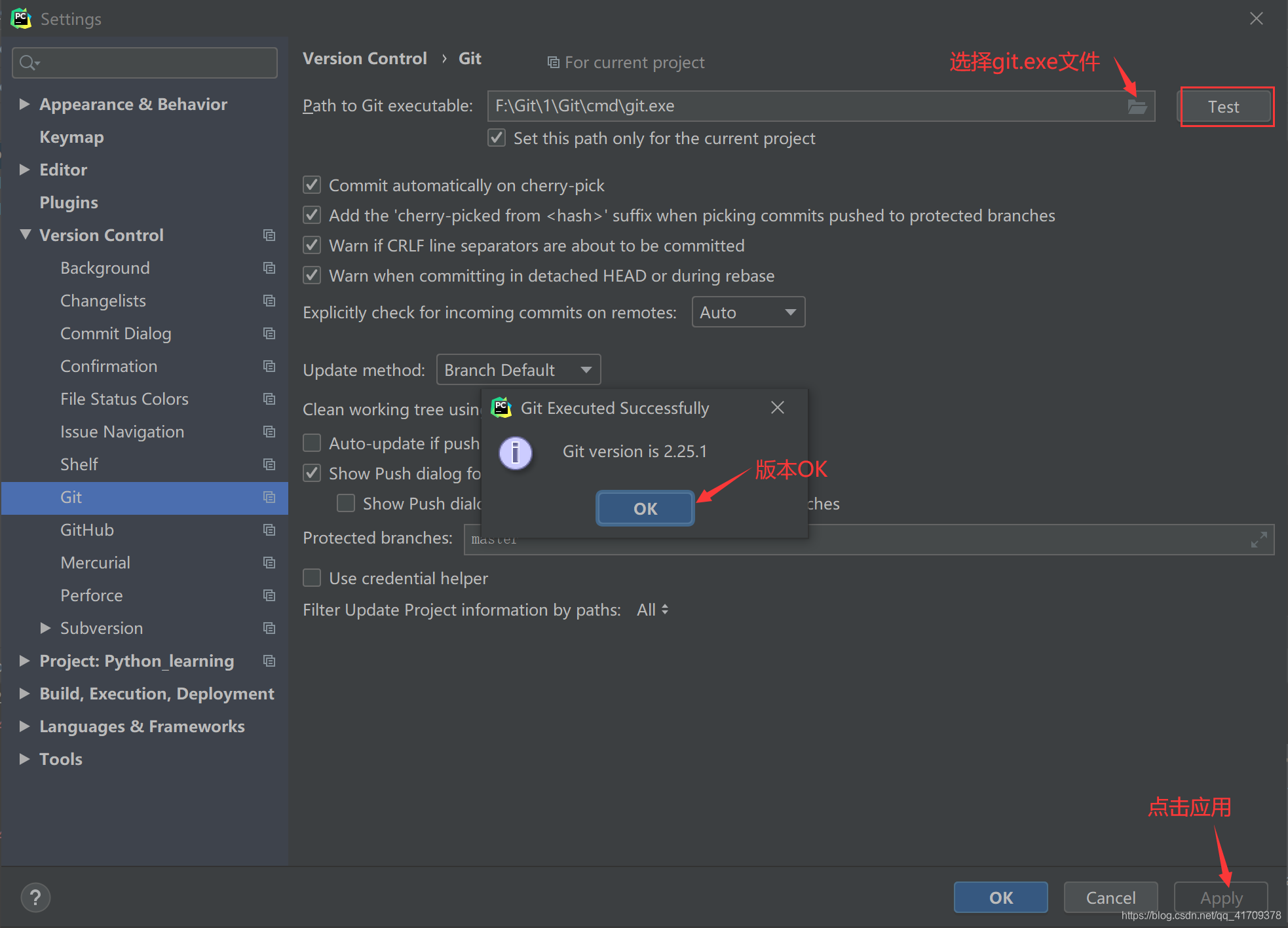Click folder browse icon in Git path field
The width and height of the screenshot is (1288, 928).
[x=1137, y=107]
